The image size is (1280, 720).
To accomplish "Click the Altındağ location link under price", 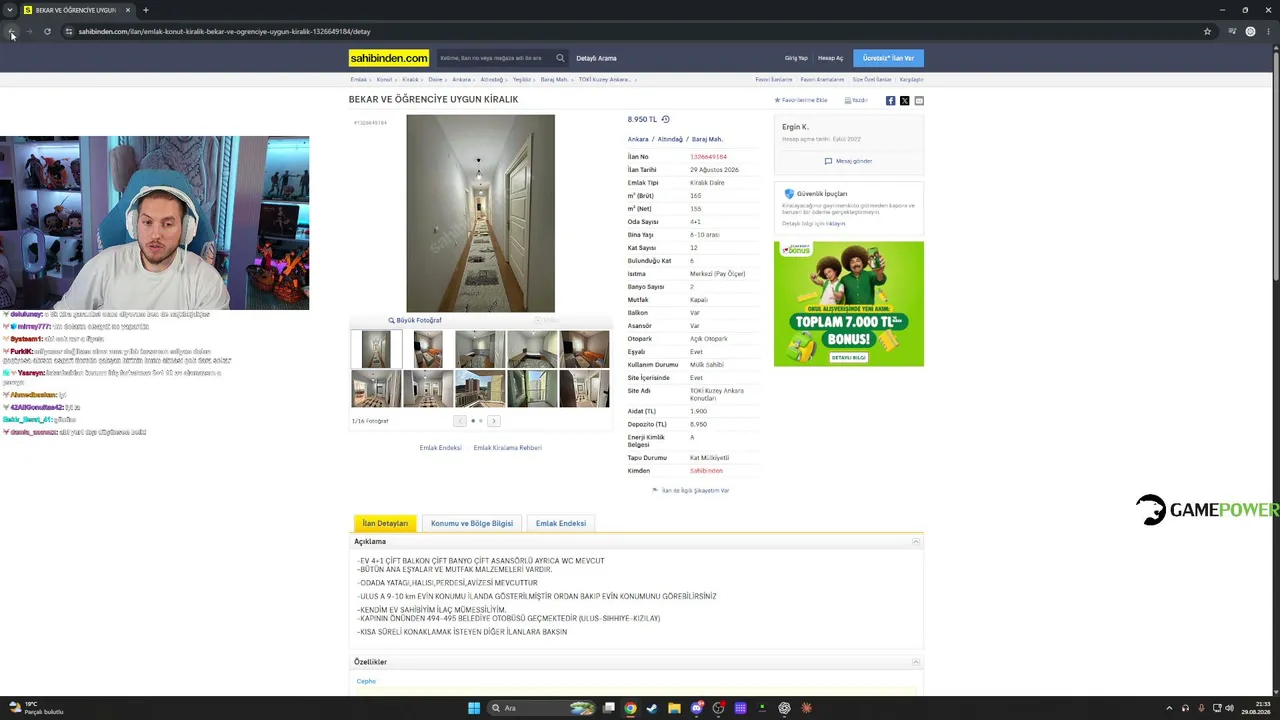I will click(670, 139).
